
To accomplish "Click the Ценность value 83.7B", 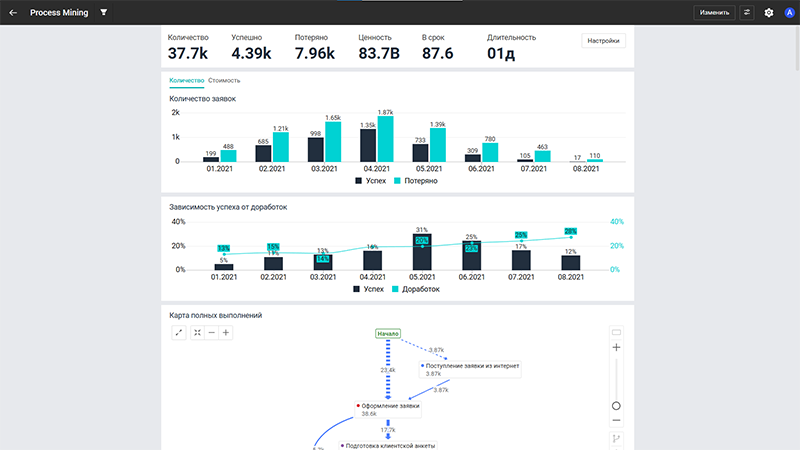I will pyautogui.click(x=379, y=53).
